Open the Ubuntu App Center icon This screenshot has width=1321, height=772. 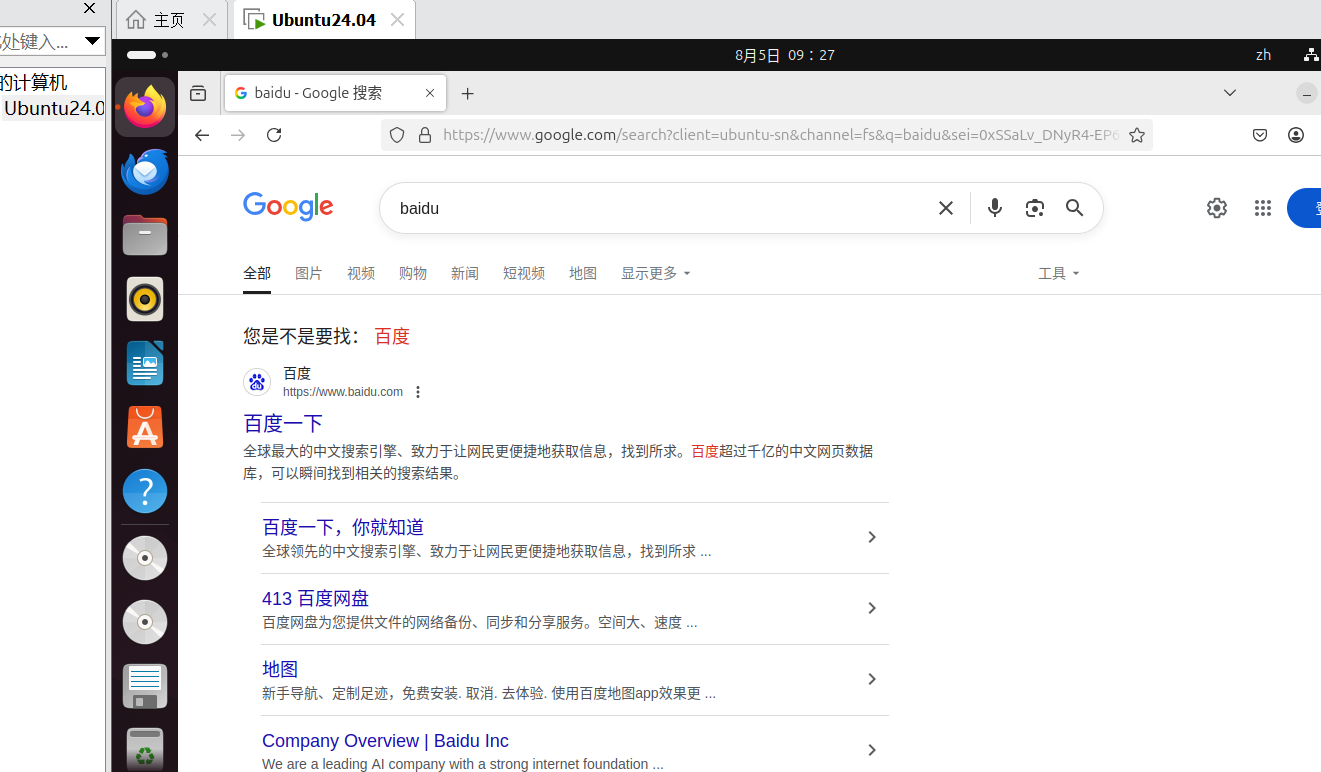click(x=145, y=427)
